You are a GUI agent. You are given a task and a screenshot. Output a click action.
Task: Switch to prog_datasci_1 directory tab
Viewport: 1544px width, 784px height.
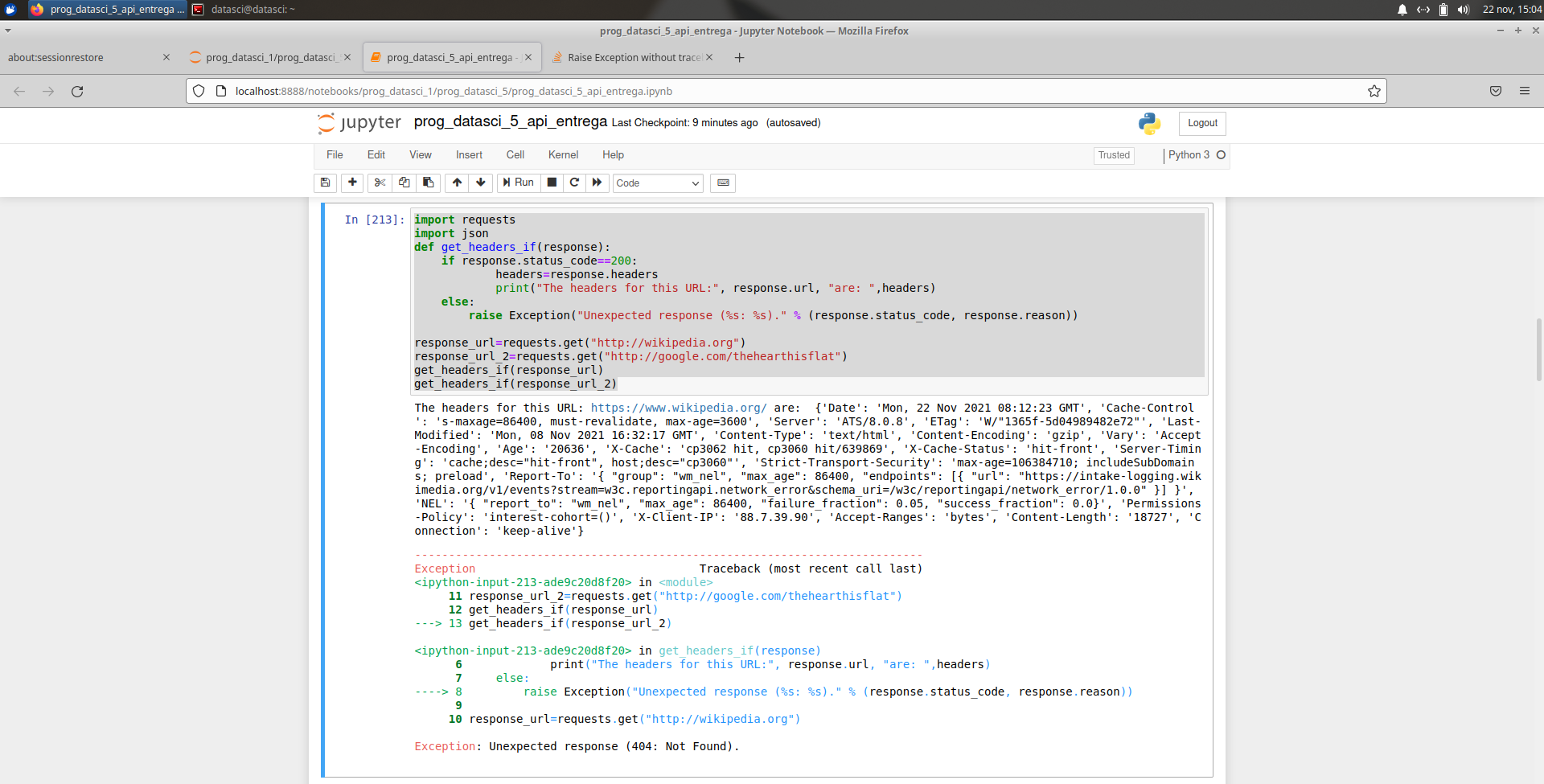click(269, 57)
